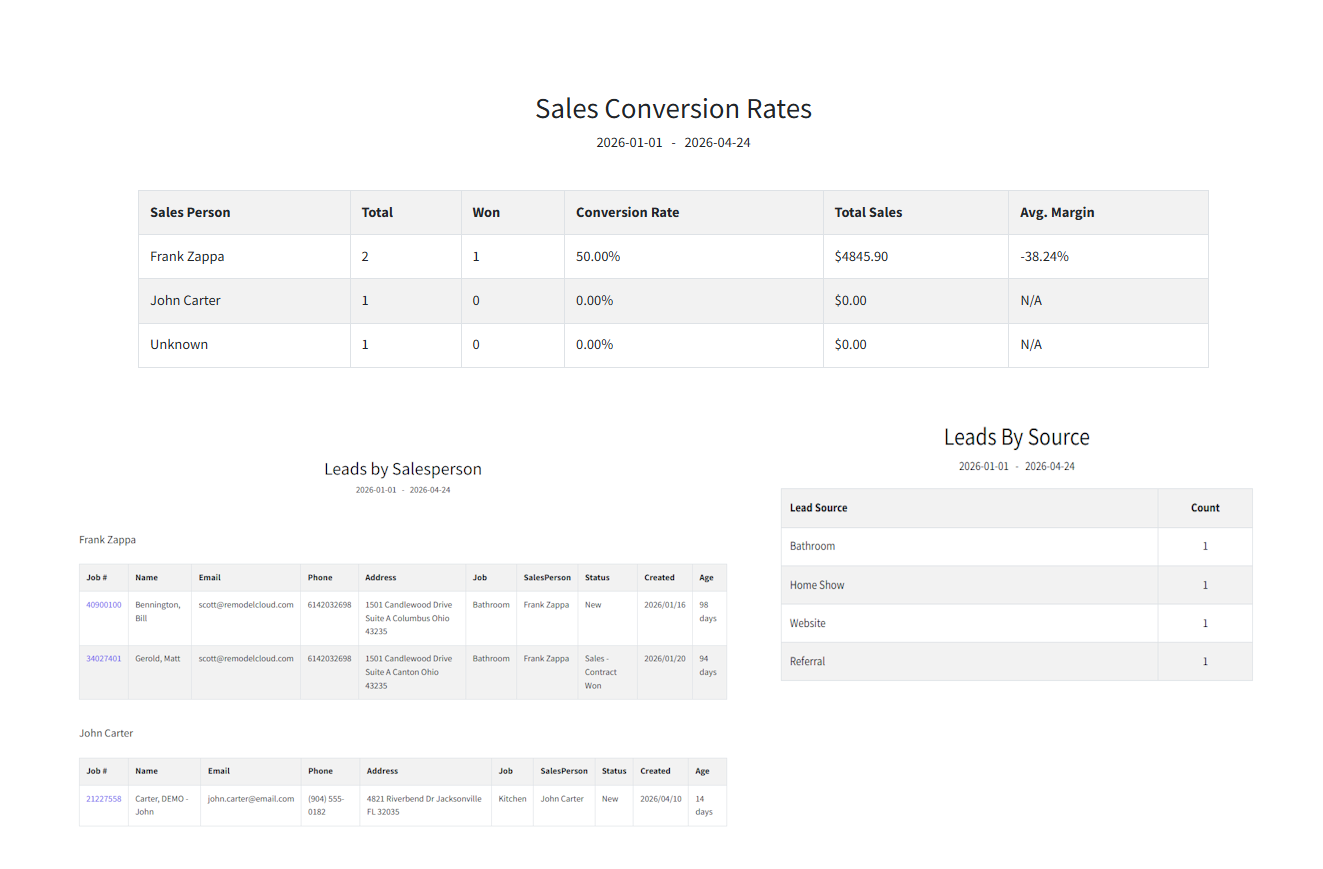Viewport: 1323px width, 869px height.
Task: Select the Referral lead source row
Action: (x=807, y=662)
